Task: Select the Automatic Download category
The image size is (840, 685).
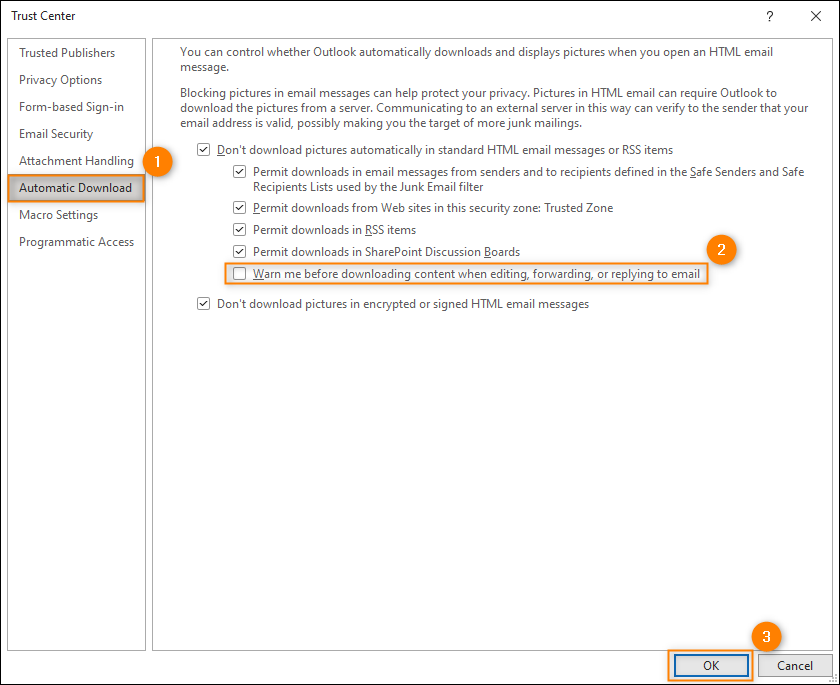Action: (76, 187)
